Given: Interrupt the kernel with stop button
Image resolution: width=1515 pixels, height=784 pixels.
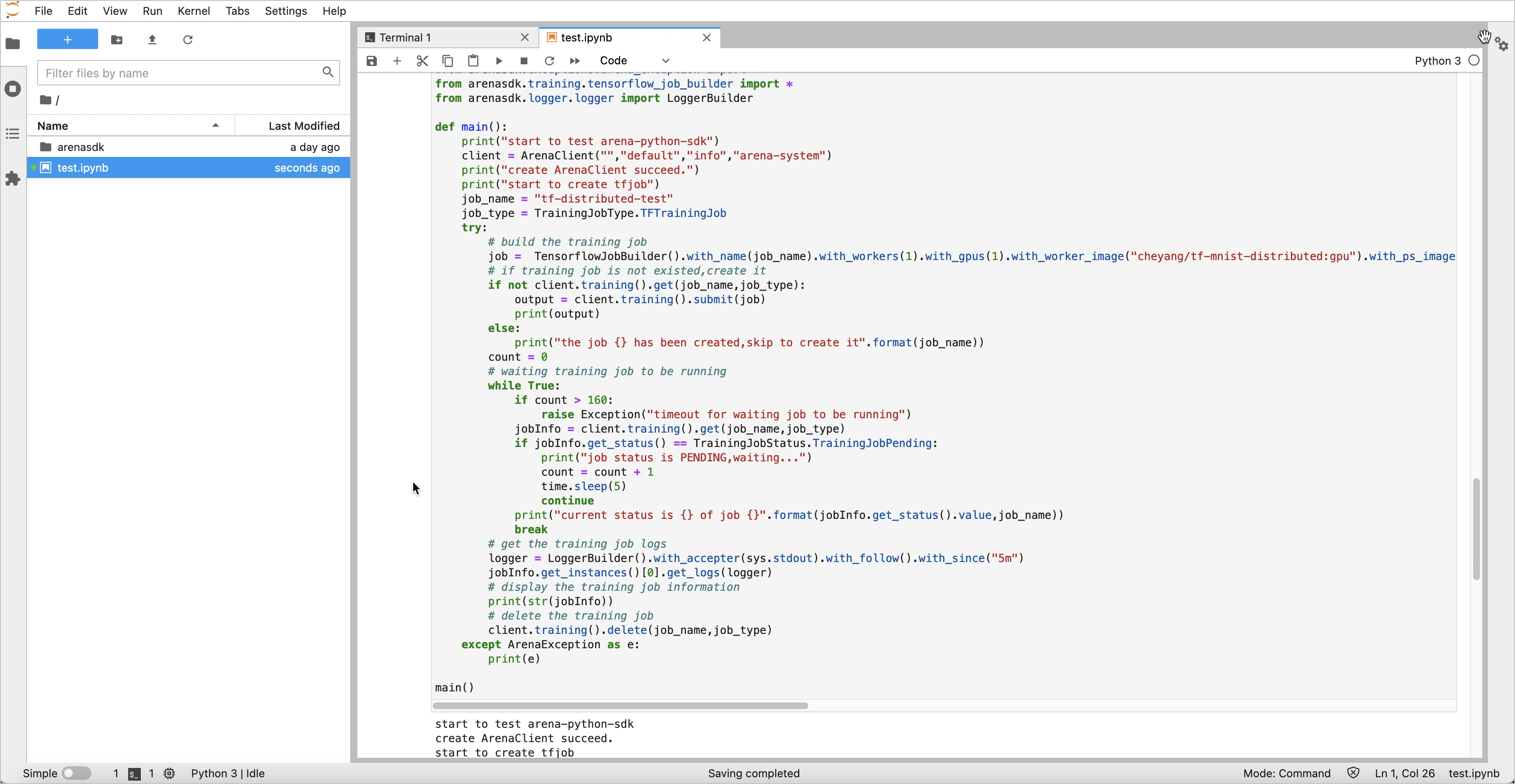Looking at the screenshot, I should 524,60.
